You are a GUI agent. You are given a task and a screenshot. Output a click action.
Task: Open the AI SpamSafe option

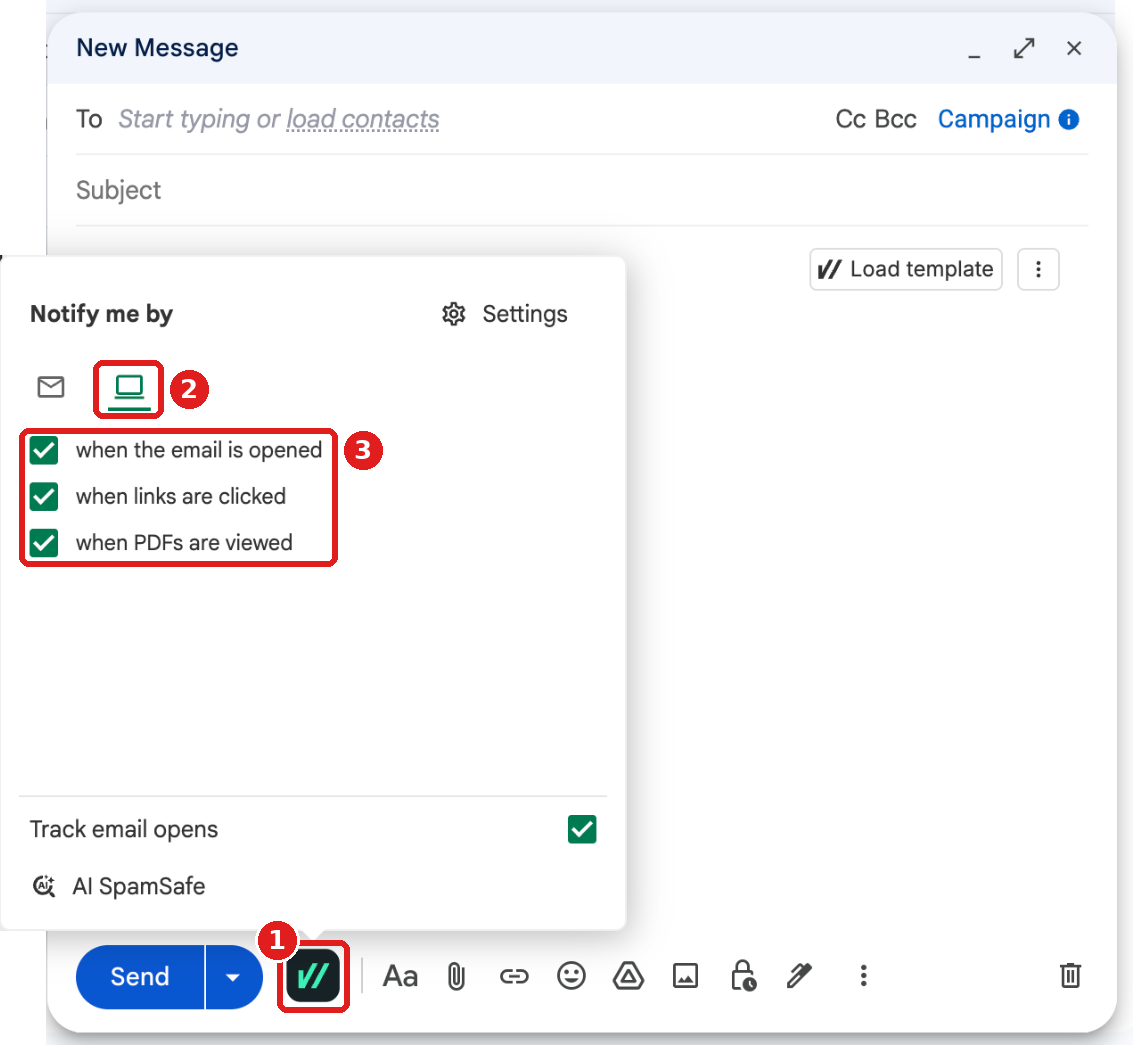click(119, 886)
